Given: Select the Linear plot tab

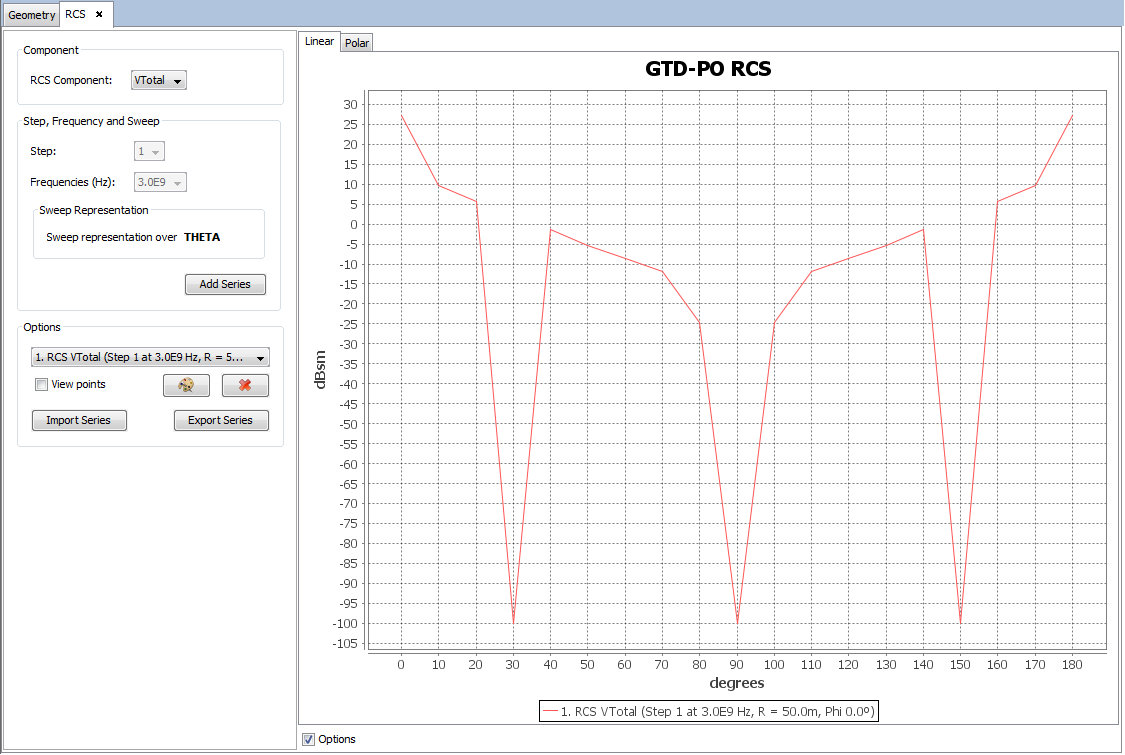Looking at the screenshot, I should [x=319, y=42].
